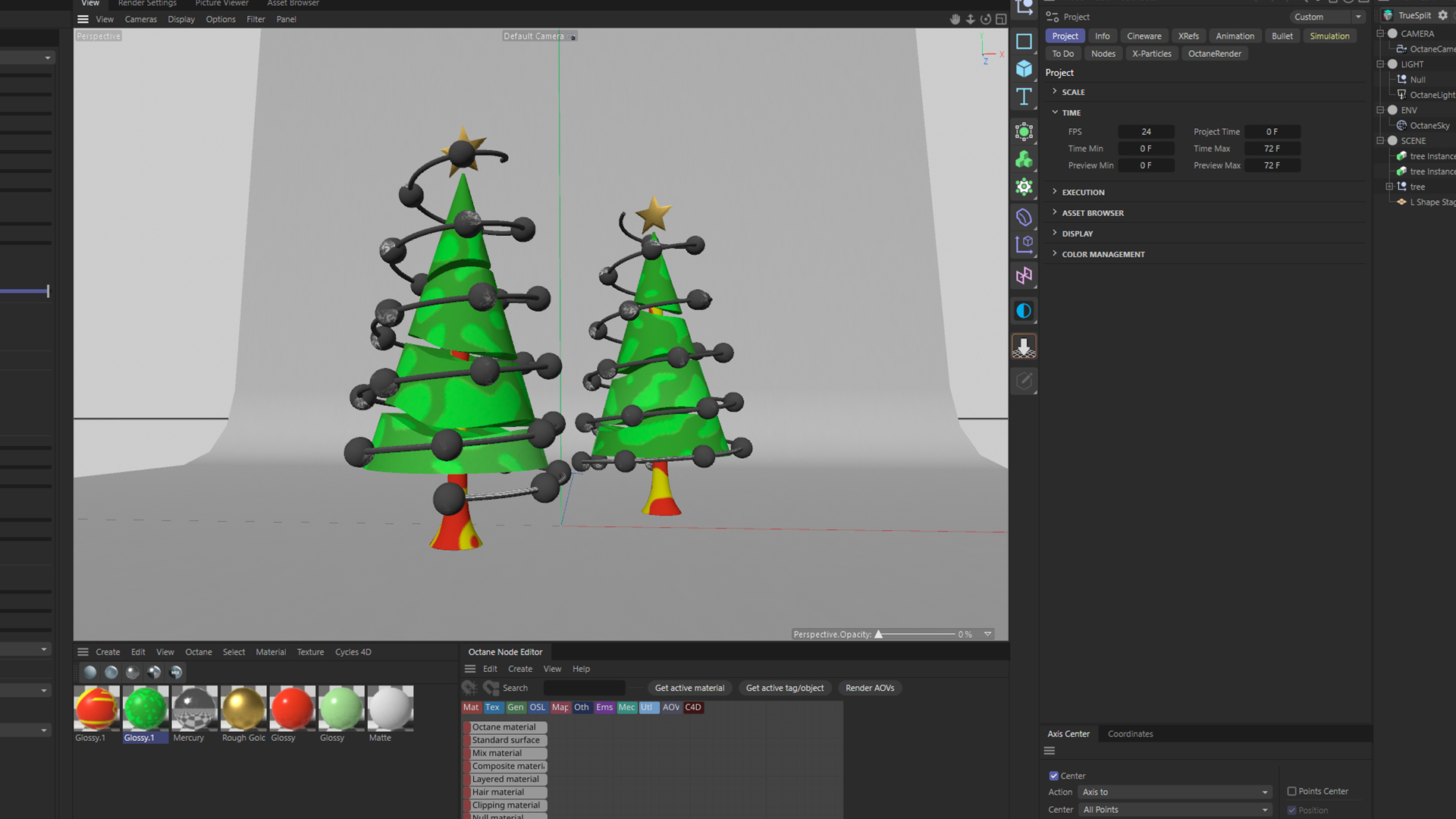Click the half-blue circle display icon
The height and width of the screenshot is (819, 1456).
(x=1024, y=311)
